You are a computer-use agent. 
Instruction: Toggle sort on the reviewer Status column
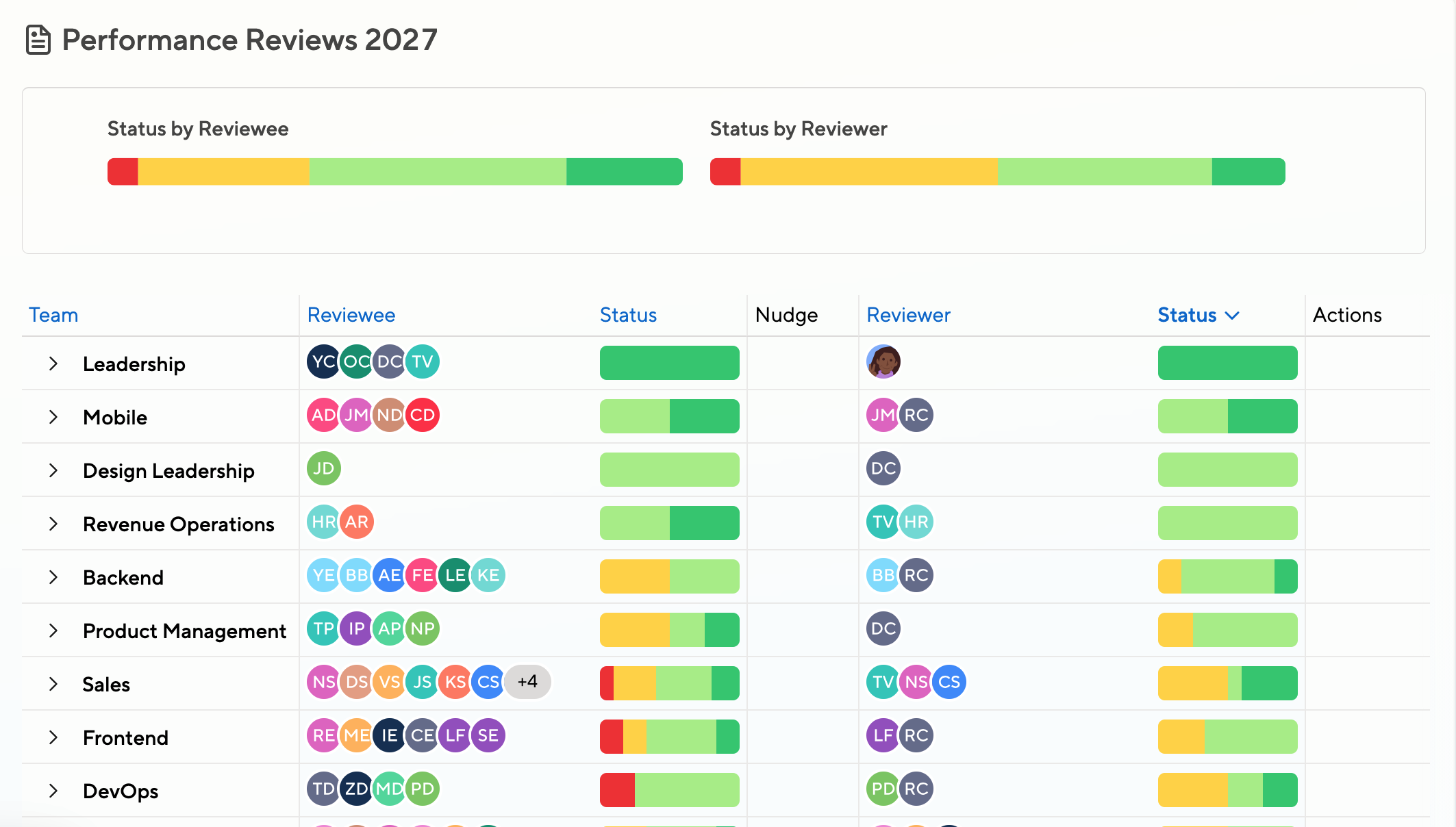1198,315
